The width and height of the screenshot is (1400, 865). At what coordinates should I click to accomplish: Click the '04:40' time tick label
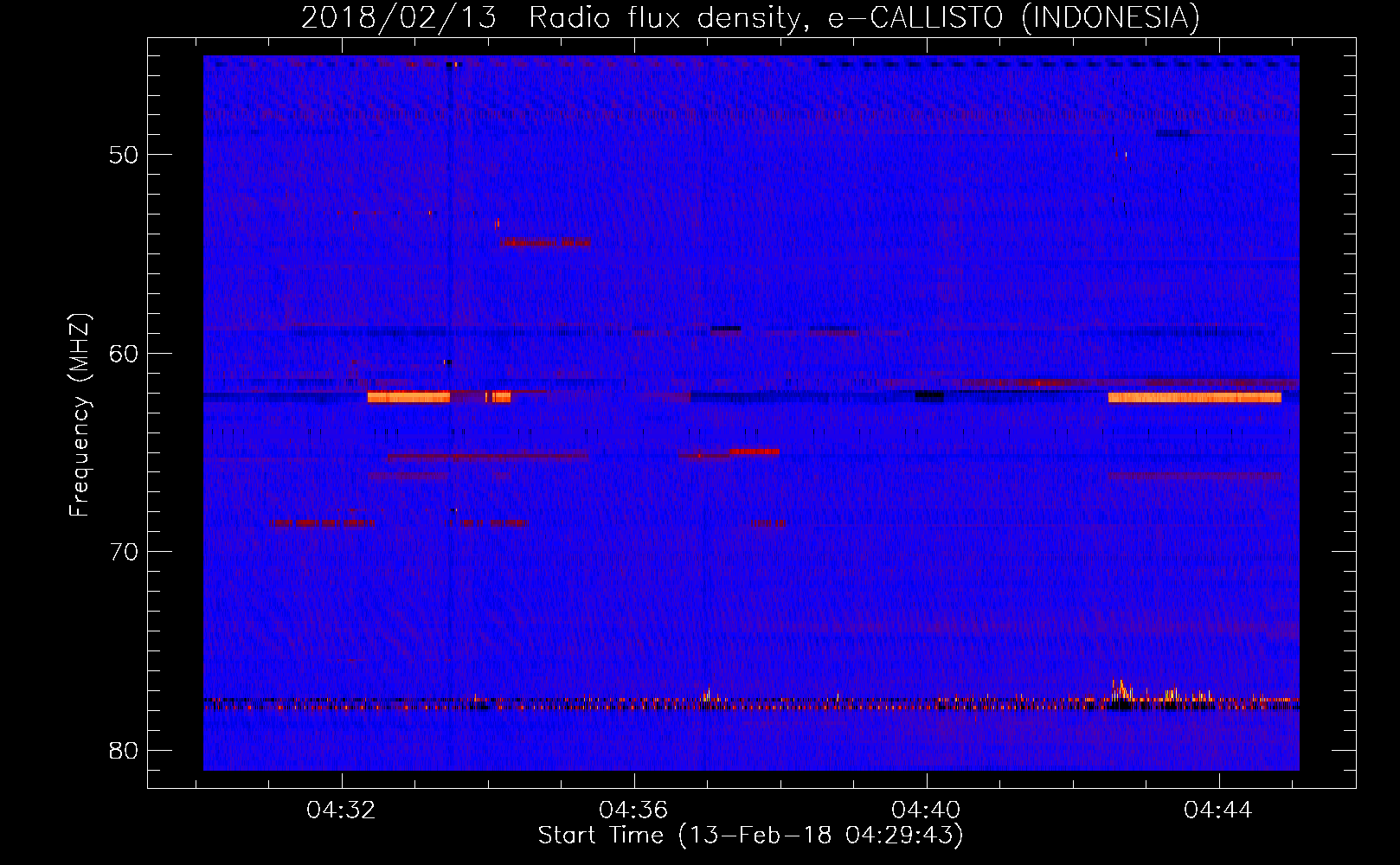(x=926, y=811)
